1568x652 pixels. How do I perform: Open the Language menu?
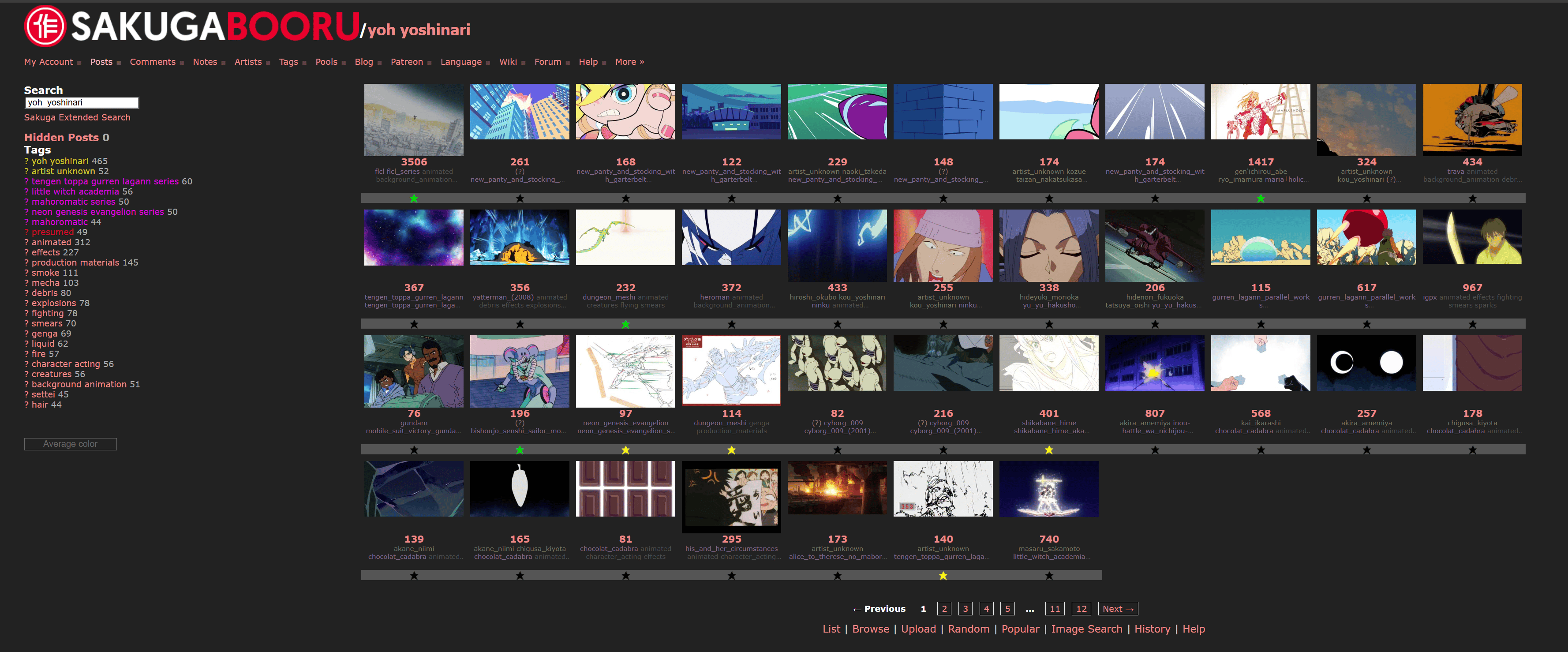(x=460, y=62)
